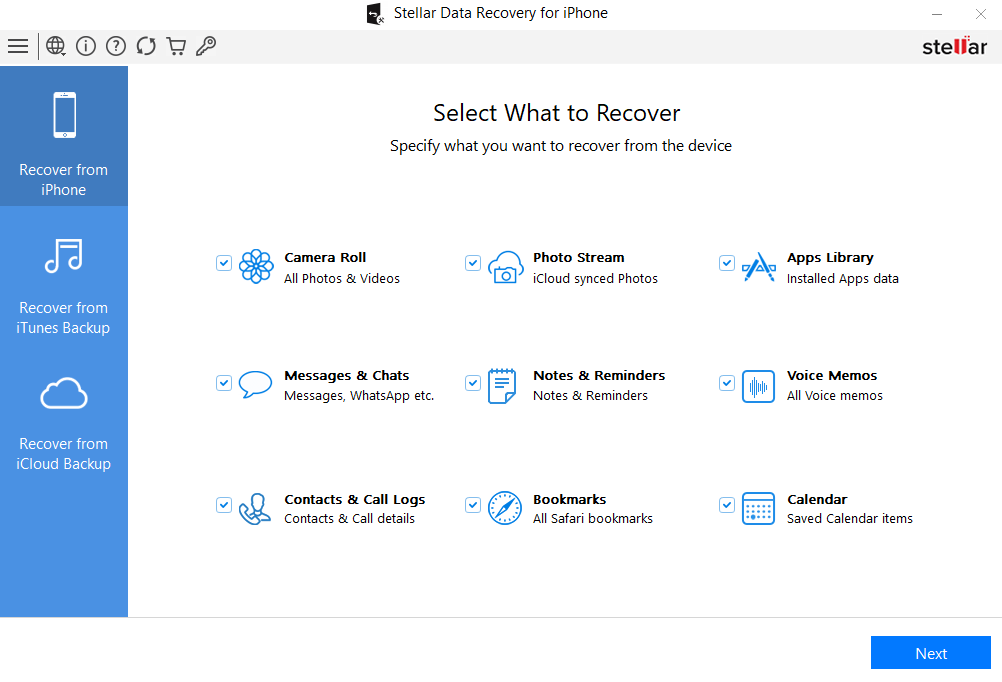Click the Bookmarks compass icon
Screen dimensions: 1002x682
(x=506, y=508)
